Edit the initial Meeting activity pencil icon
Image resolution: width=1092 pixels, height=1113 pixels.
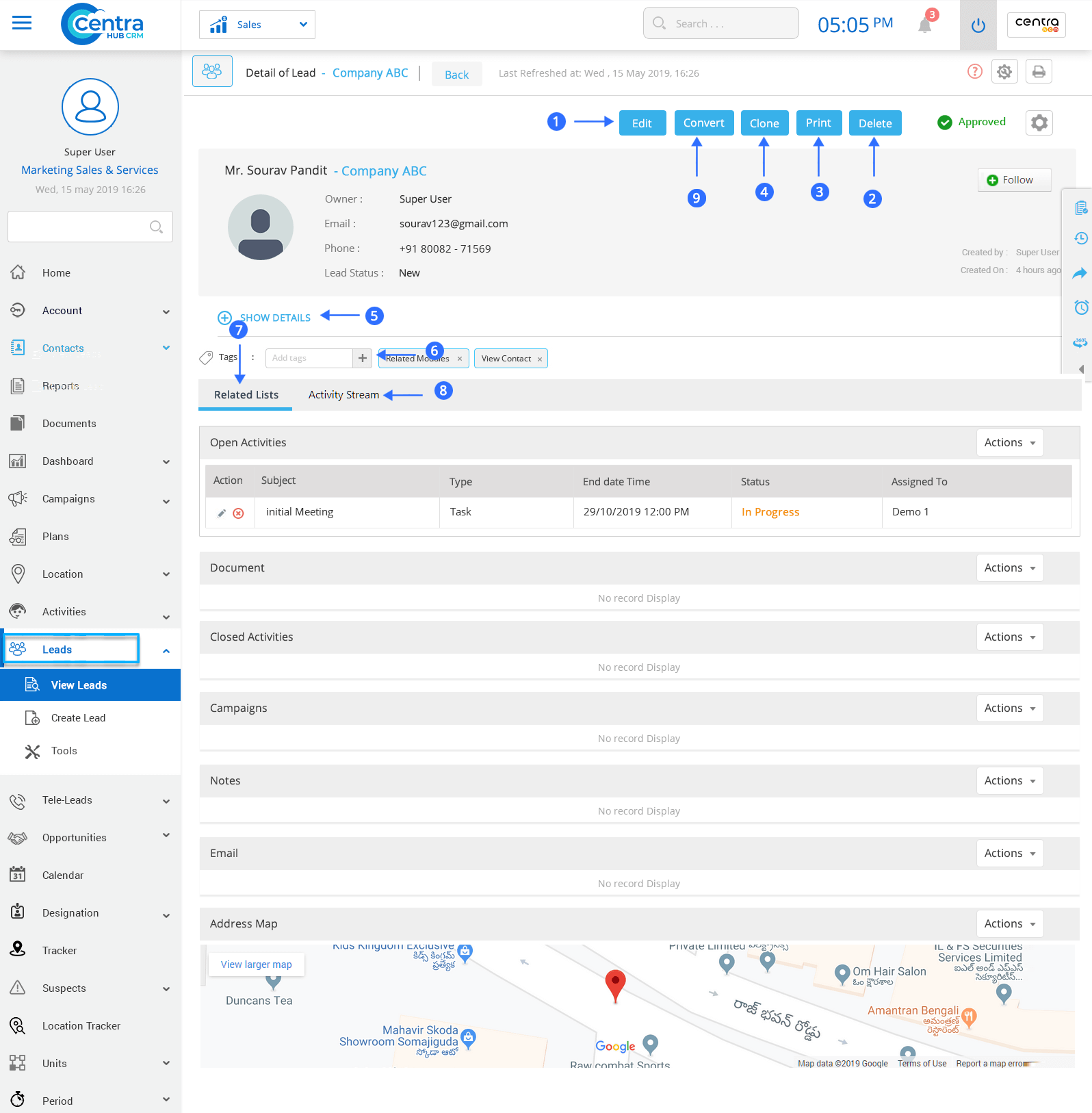click(221, 513)
